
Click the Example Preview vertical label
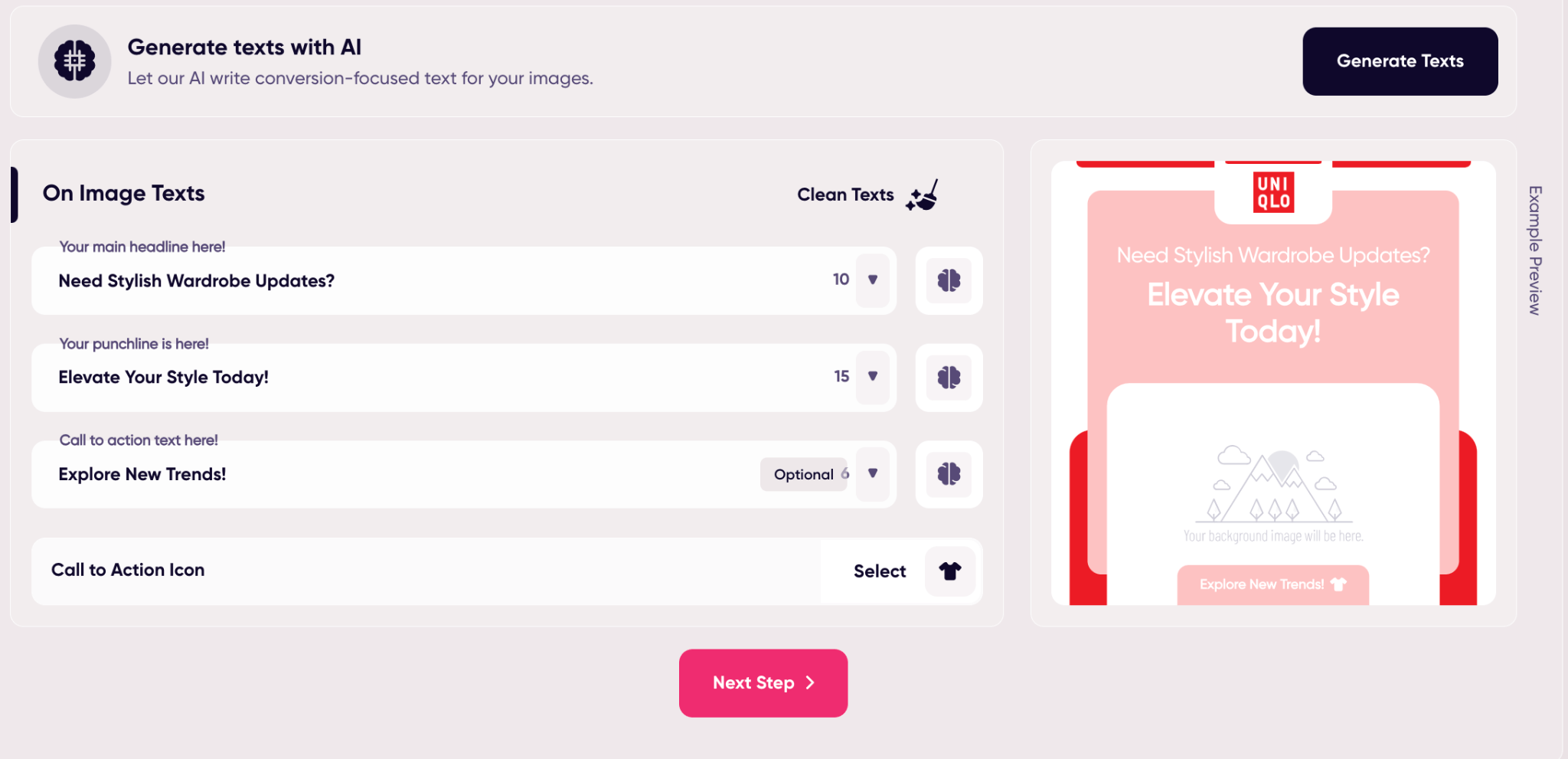[1534, 250]
